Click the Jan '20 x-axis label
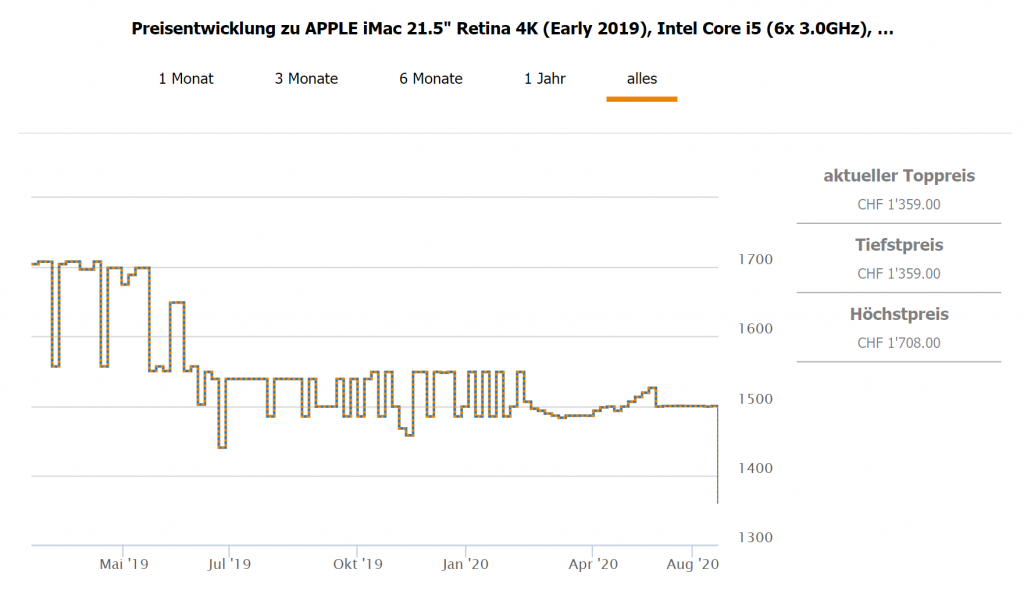Screen dimensions: 1024x594 tap(465, 565)
